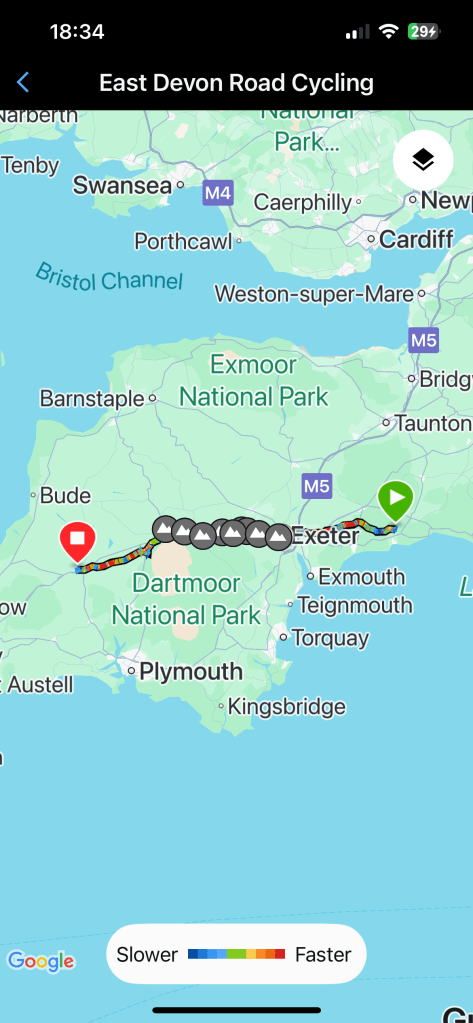Screen dimensions: 473x1023
Task: Open the map layers button
Action: tap(423, 160)
